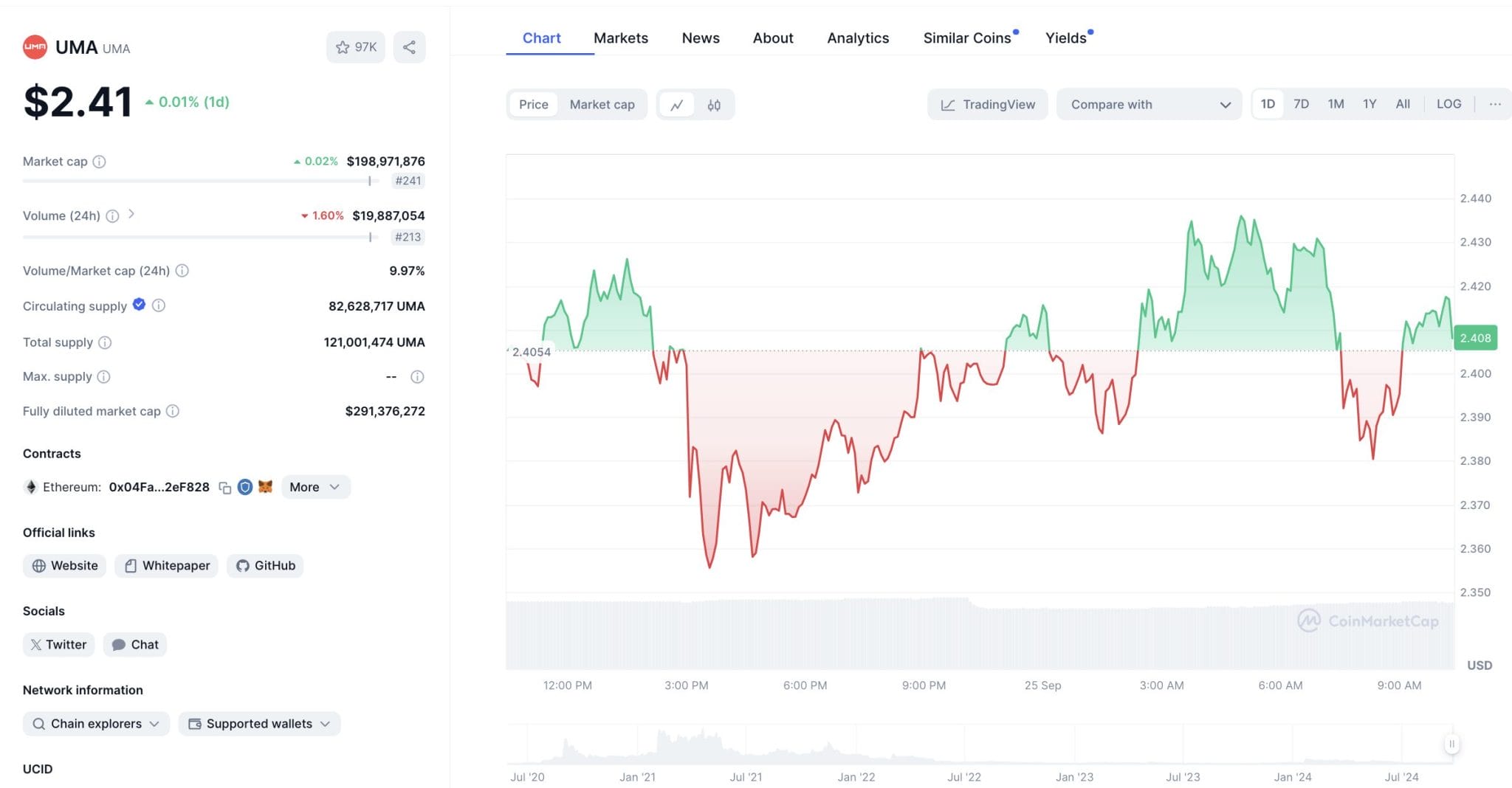The height and width of the screenshot is (788, 1512).
Task: Open the About tab
Action: [x=773, y=38]
